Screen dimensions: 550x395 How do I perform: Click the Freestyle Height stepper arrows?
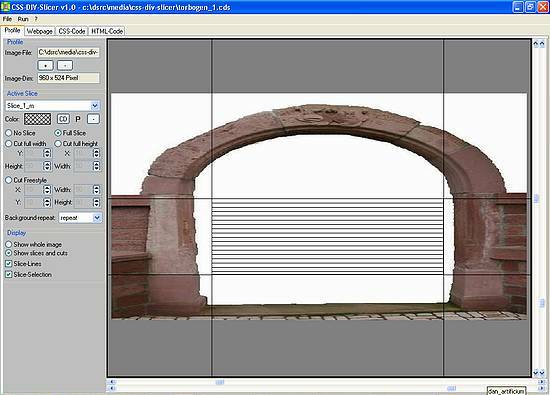(x=96, y=202)
